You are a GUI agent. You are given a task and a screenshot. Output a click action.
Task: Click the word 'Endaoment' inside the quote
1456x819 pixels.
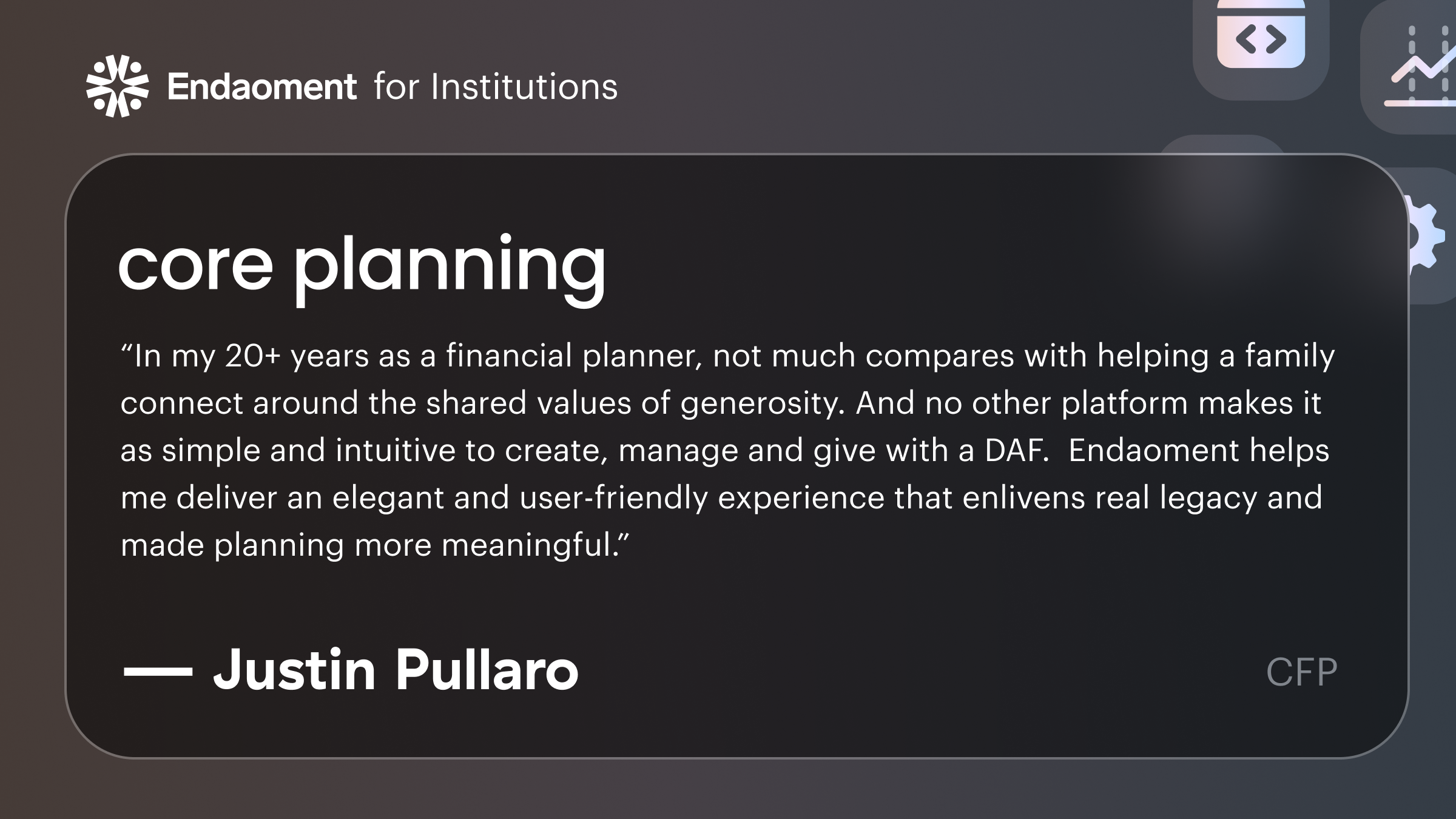[1153, 451]
